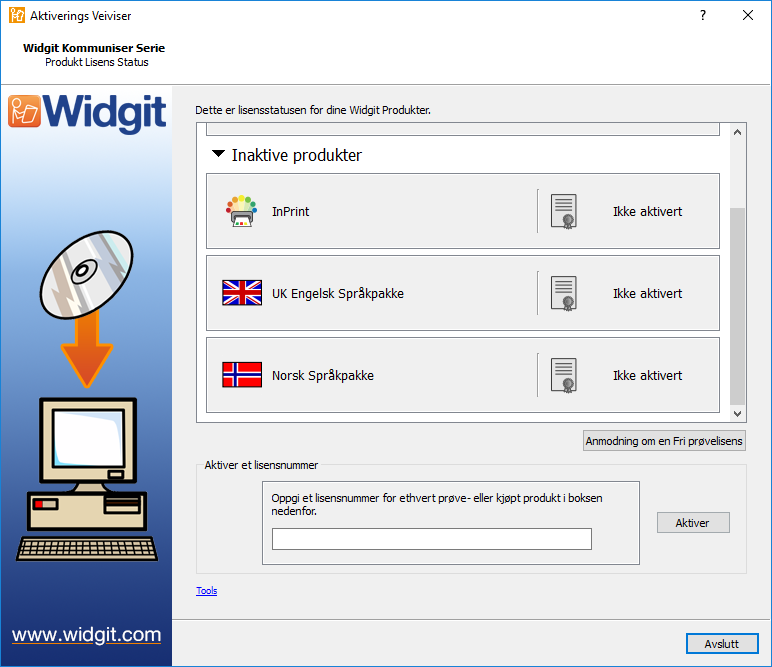Click the CD disc illustration

click(x=86, y=275)
